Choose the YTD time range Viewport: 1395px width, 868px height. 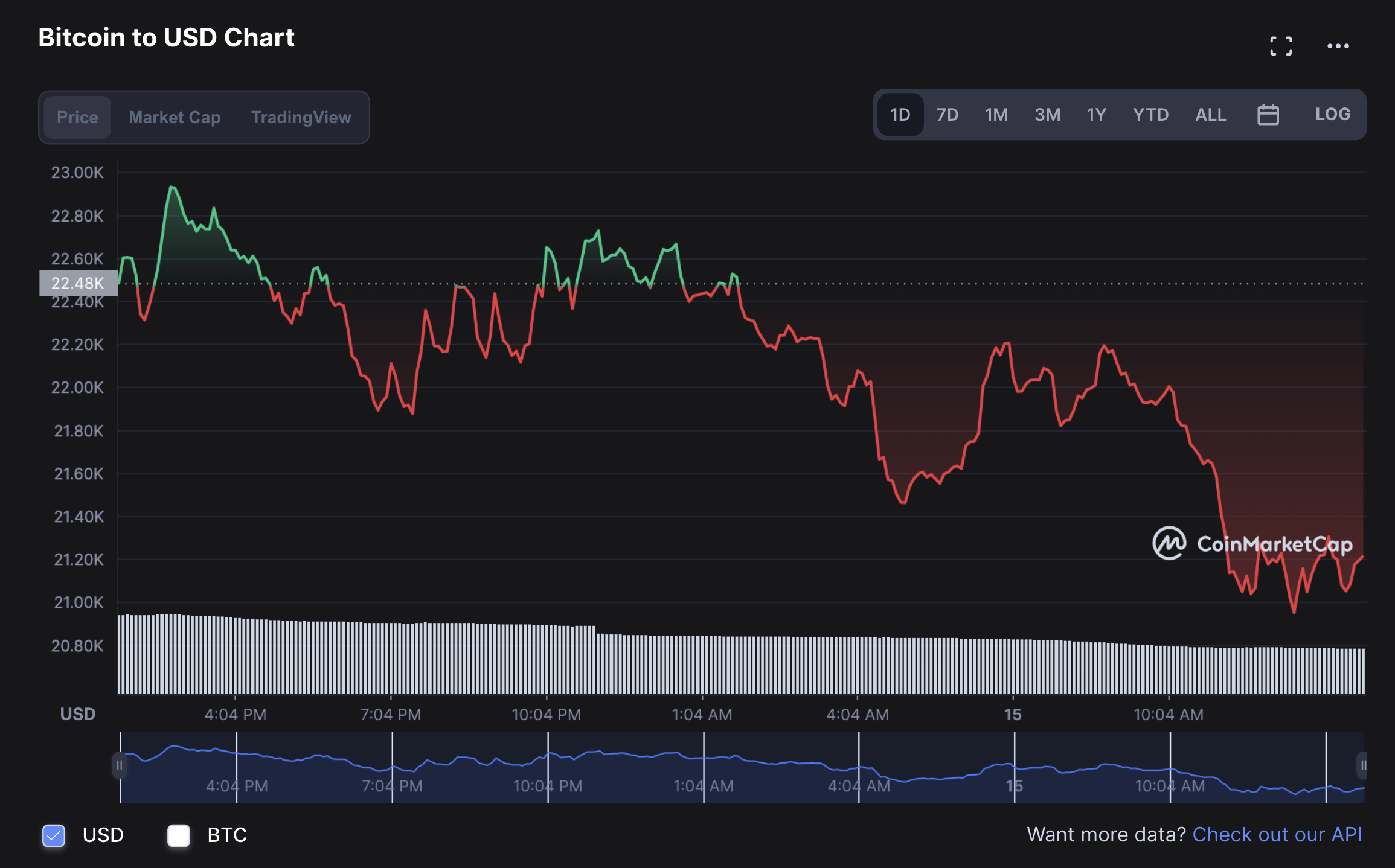tap(1150, 115)
